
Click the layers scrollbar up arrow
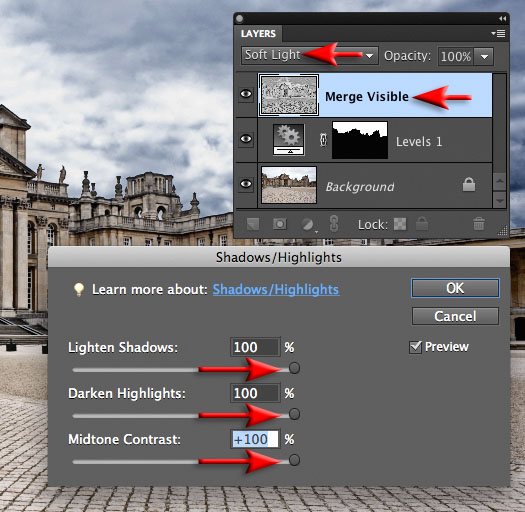coord(500,181)
